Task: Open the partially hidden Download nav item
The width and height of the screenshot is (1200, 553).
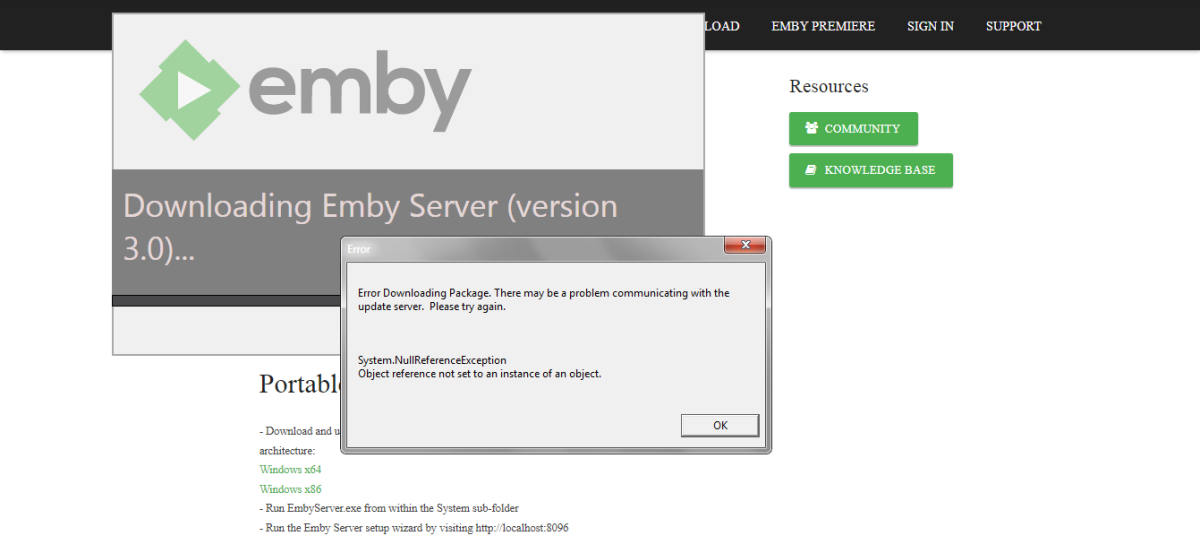Action: point(722,26)
